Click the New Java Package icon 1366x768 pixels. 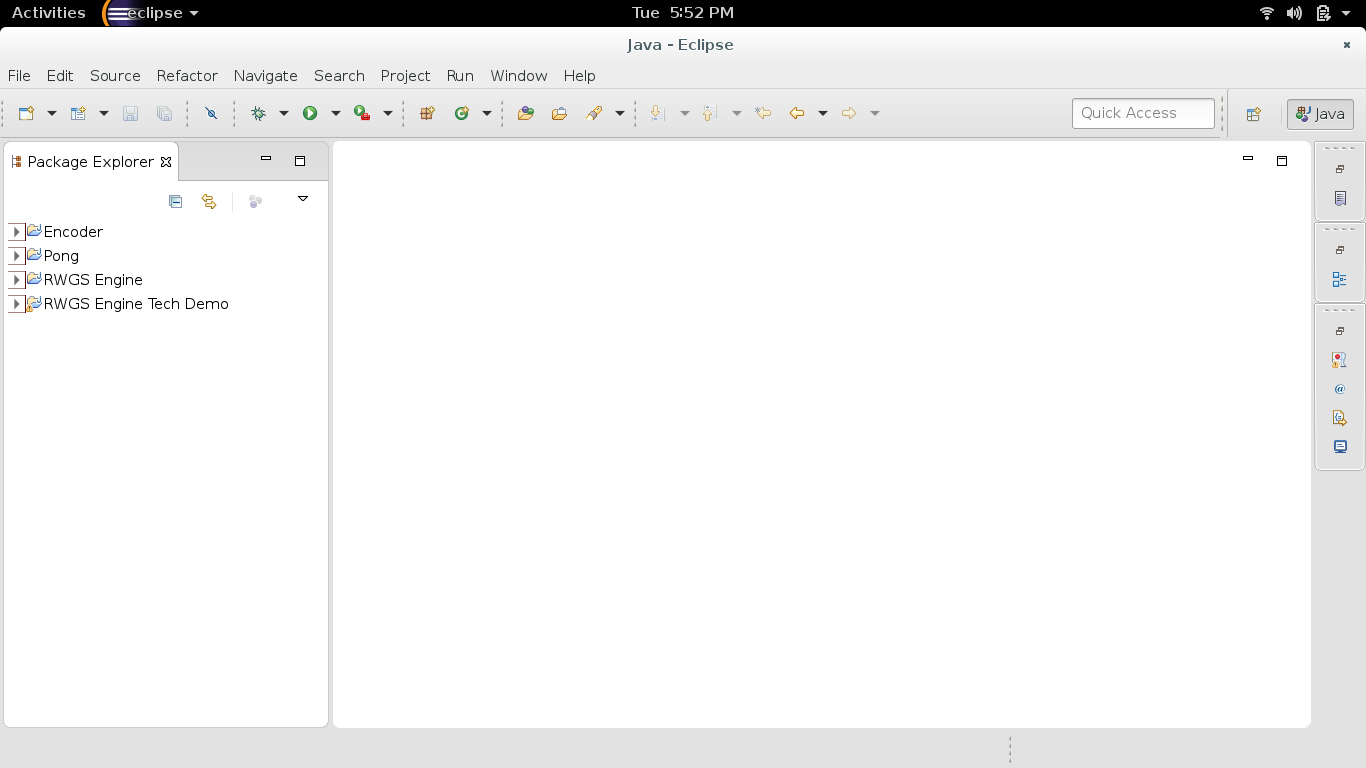click(x=427, y=114)
